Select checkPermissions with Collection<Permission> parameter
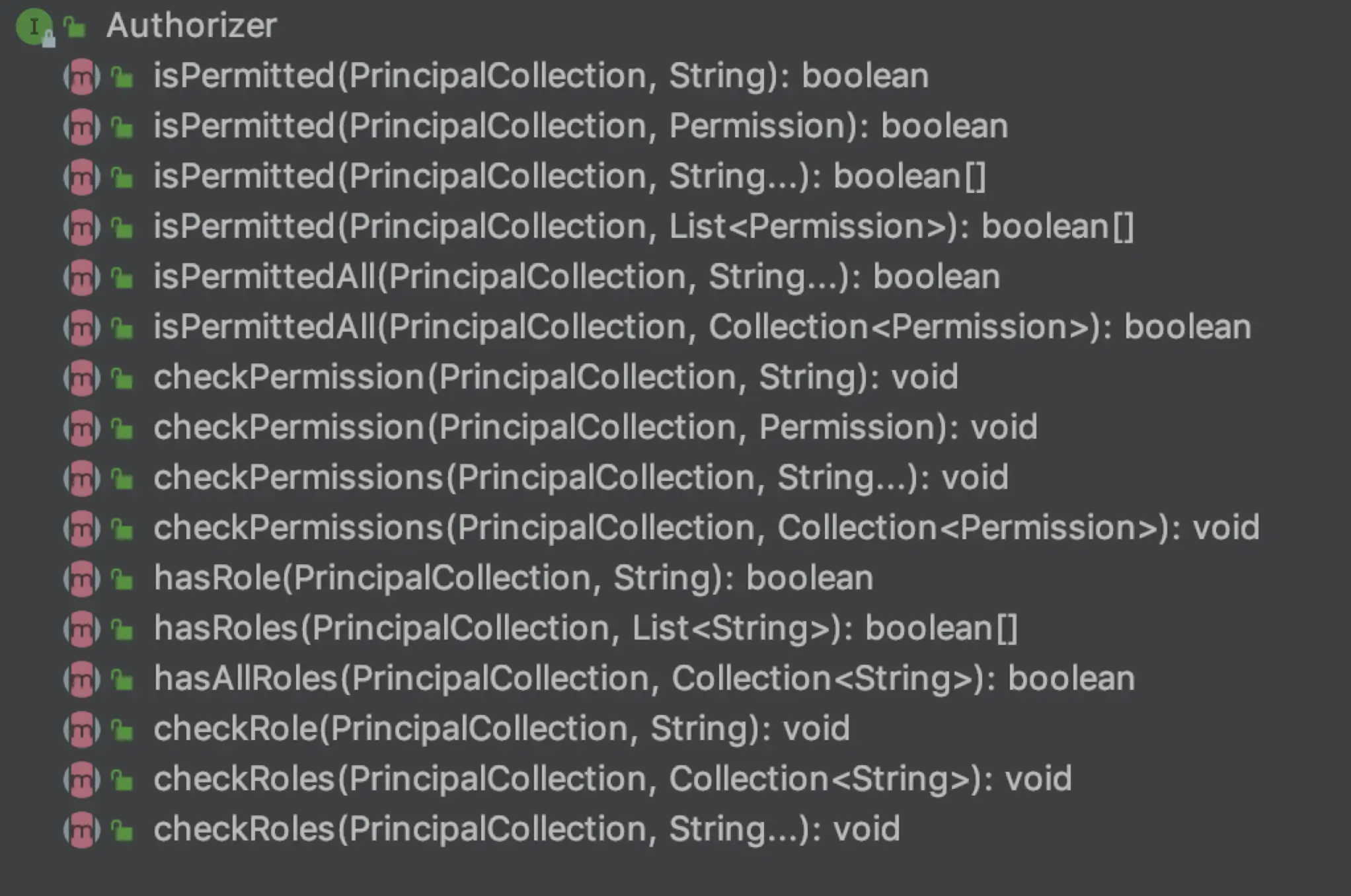Image resolution: width=1351 pixels, height=896 pixels. (706, 528)
